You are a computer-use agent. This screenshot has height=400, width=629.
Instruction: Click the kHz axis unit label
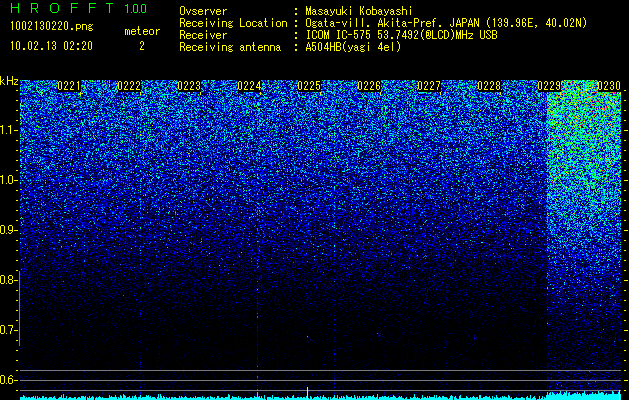[x=9, y=81]
